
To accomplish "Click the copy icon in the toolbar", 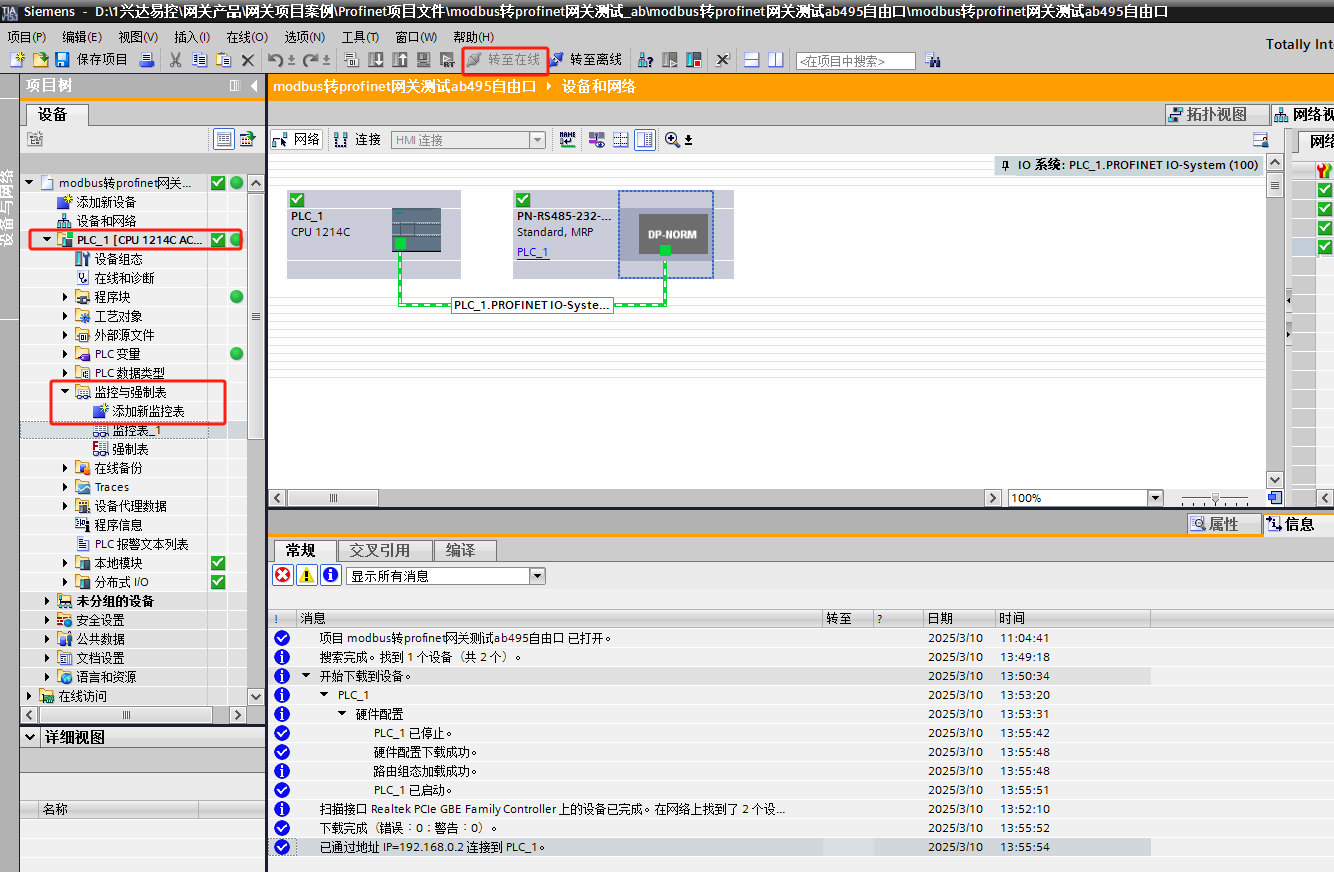I will pos(199,60).
